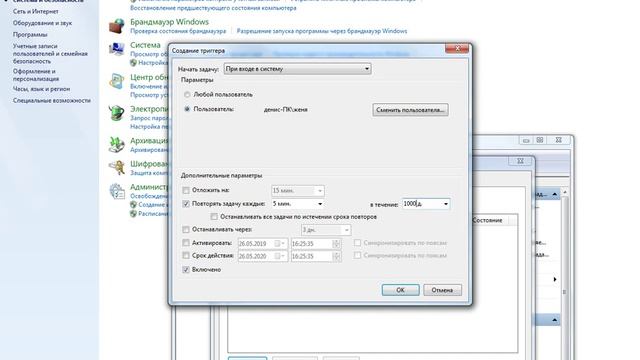Close the background Task Scheduler window

558,140
